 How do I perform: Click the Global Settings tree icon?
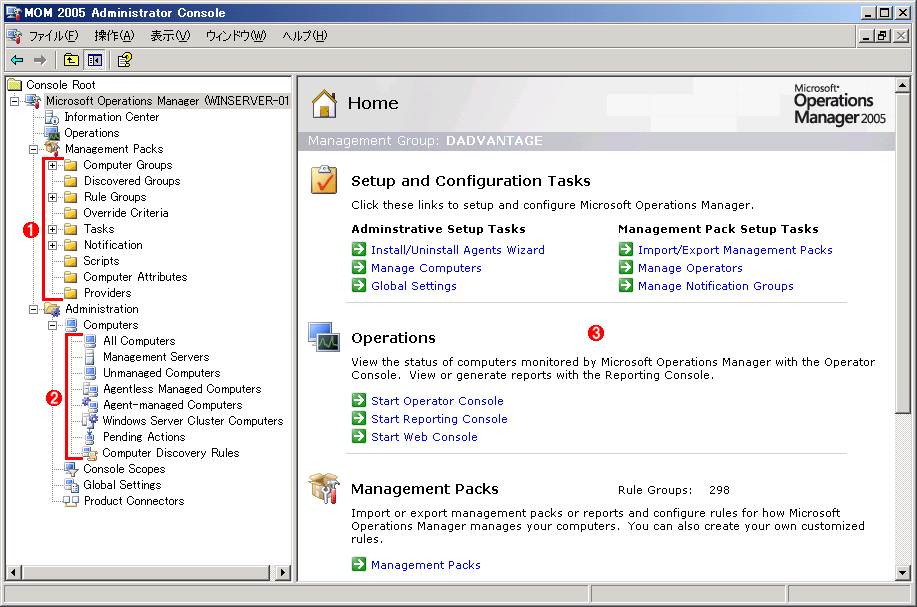coord(71,485)
